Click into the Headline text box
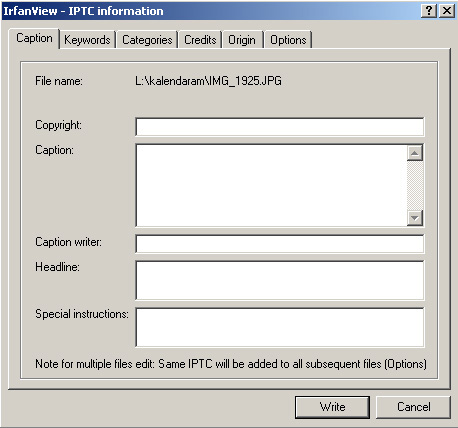This screenshot has height=428, width=458. click(280, 280)
